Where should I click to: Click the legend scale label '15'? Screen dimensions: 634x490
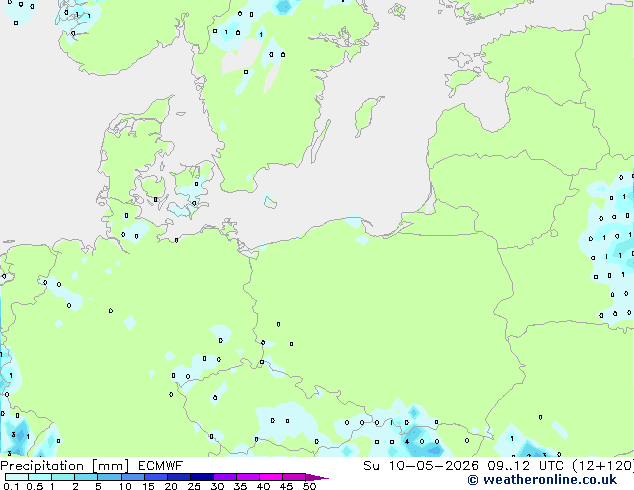pos(148,486)
